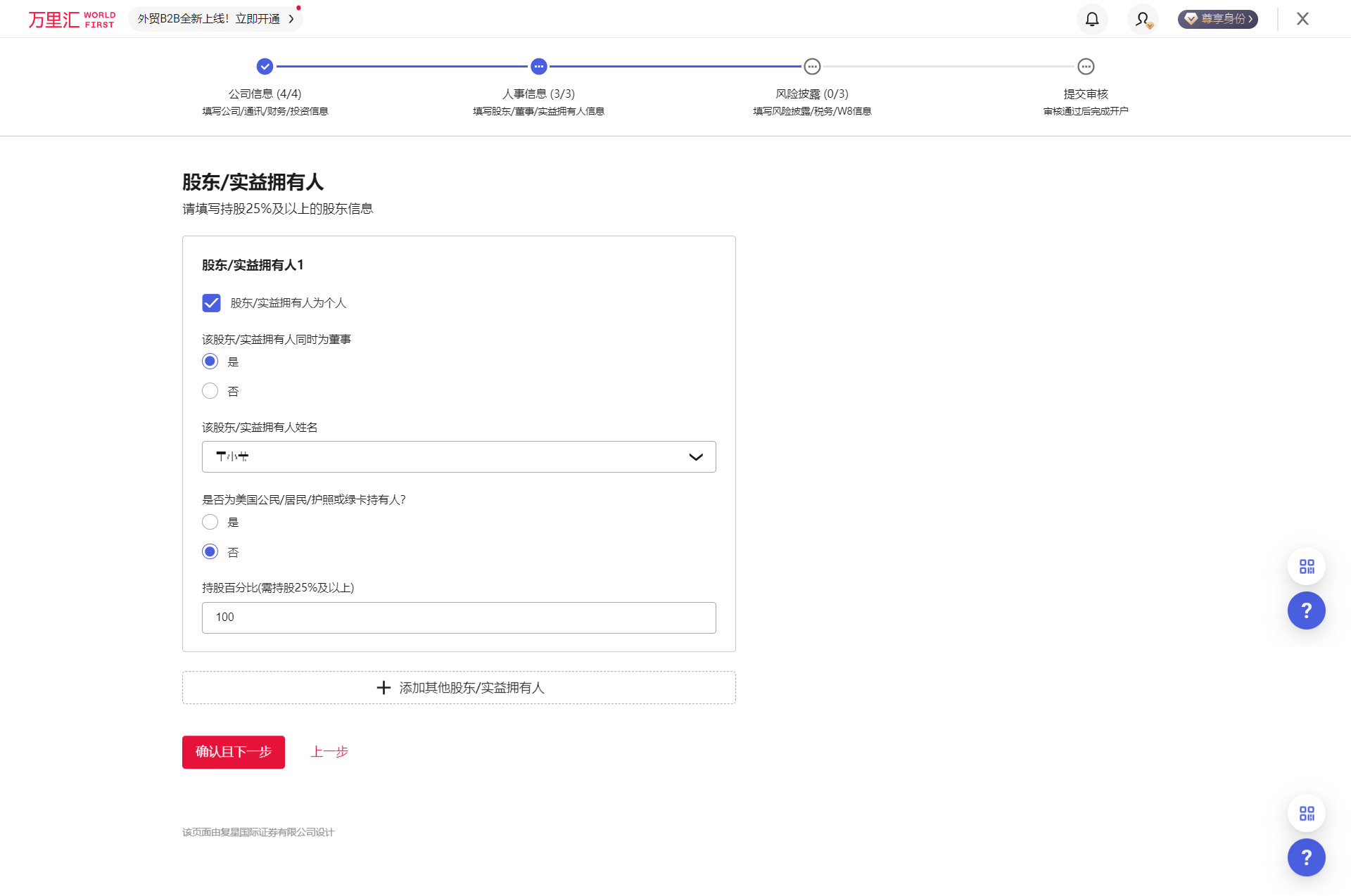The image size is (1351, 896).
Task: Add another shareholder via 添加其他股东/实益拥有人
Action: pyautogui.click(x=459, y=688)
